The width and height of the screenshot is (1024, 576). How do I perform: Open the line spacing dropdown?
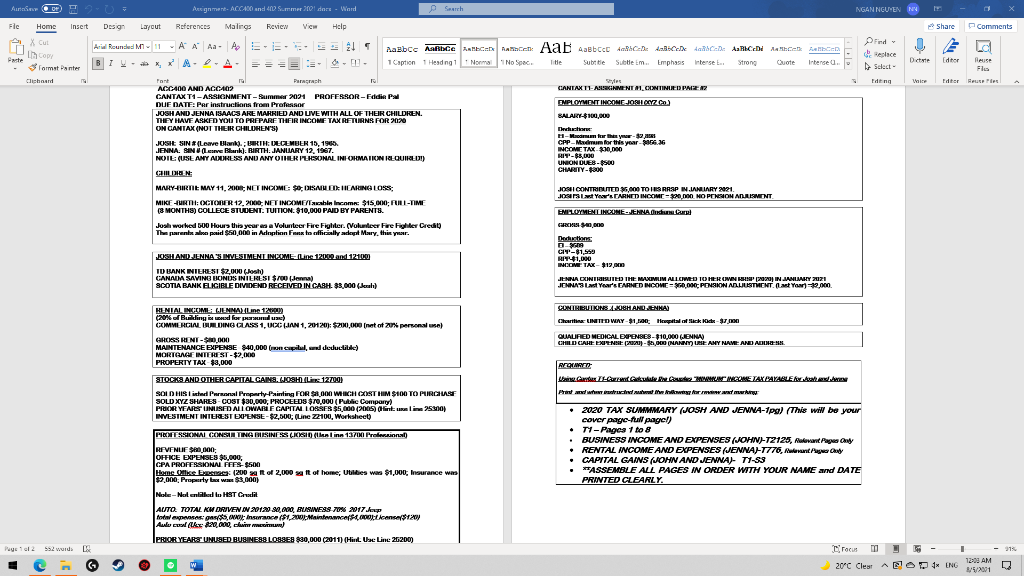pyautogui.click(x=313, y=63)
